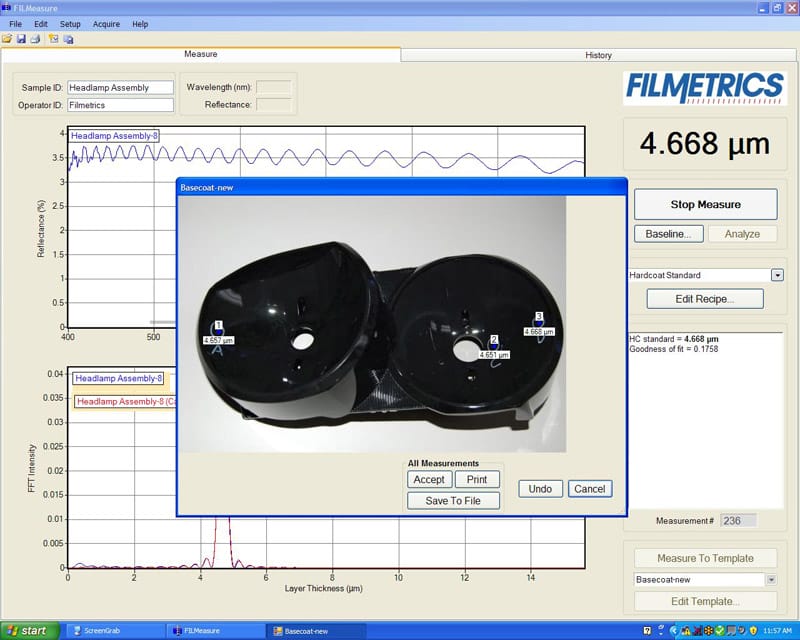
Task: Open the Basecoat-new template dropdown
Action: click(x=771, y=579)
